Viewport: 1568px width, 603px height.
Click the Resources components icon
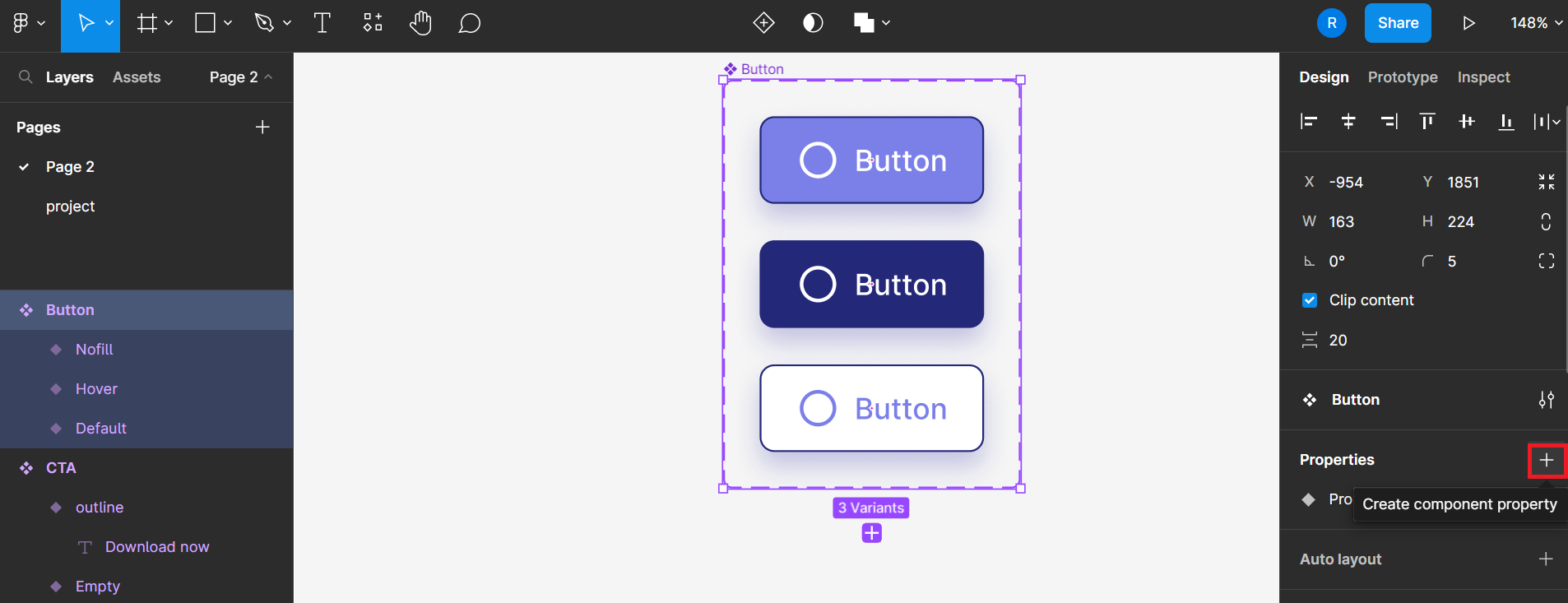(x=373, y=23)
